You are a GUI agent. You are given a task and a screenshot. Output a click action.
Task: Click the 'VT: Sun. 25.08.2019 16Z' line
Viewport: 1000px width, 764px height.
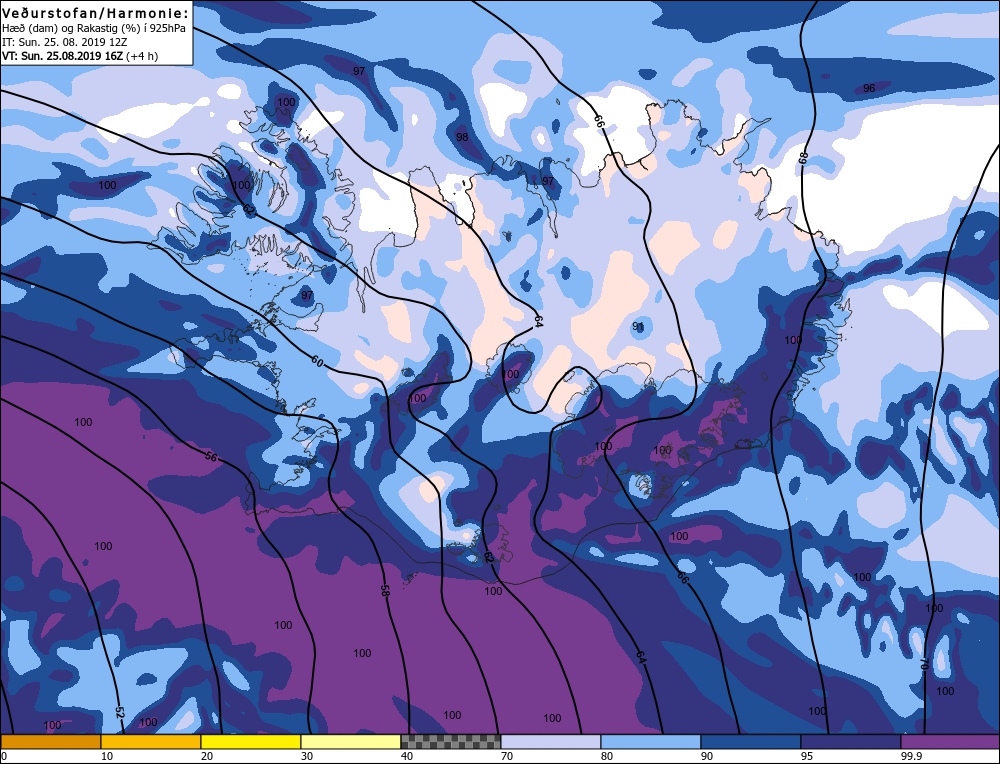pyautogui.click(x=62, y=56)
